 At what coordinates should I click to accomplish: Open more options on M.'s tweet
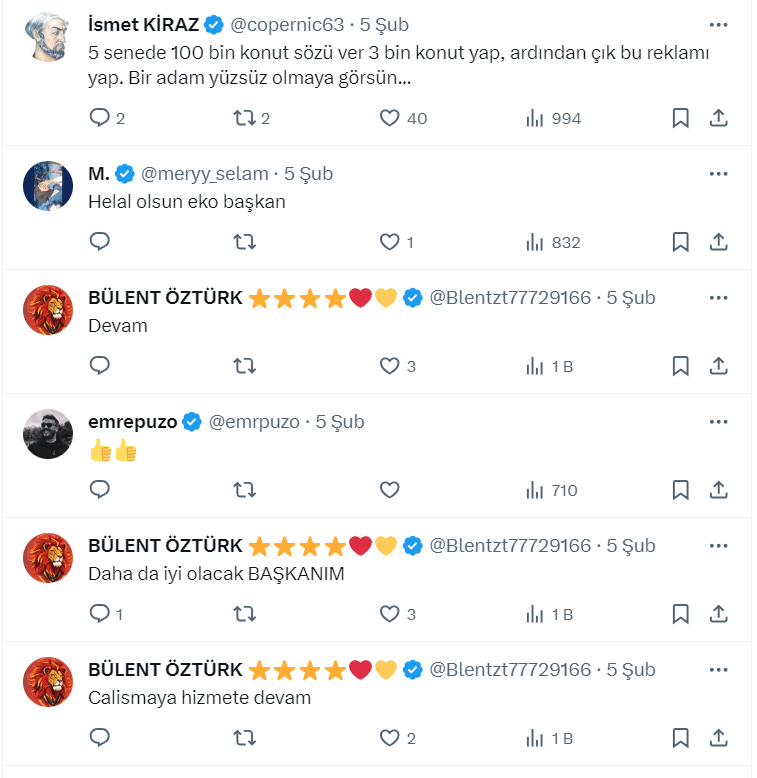(718, 173)
